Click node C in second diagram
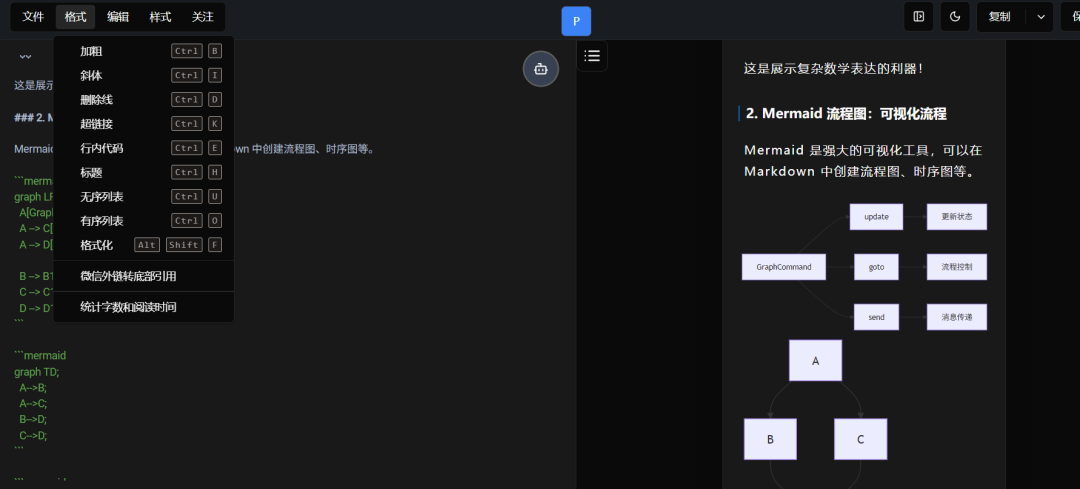The width and height of the screenshot is (1080, 489). click(860, 439)
